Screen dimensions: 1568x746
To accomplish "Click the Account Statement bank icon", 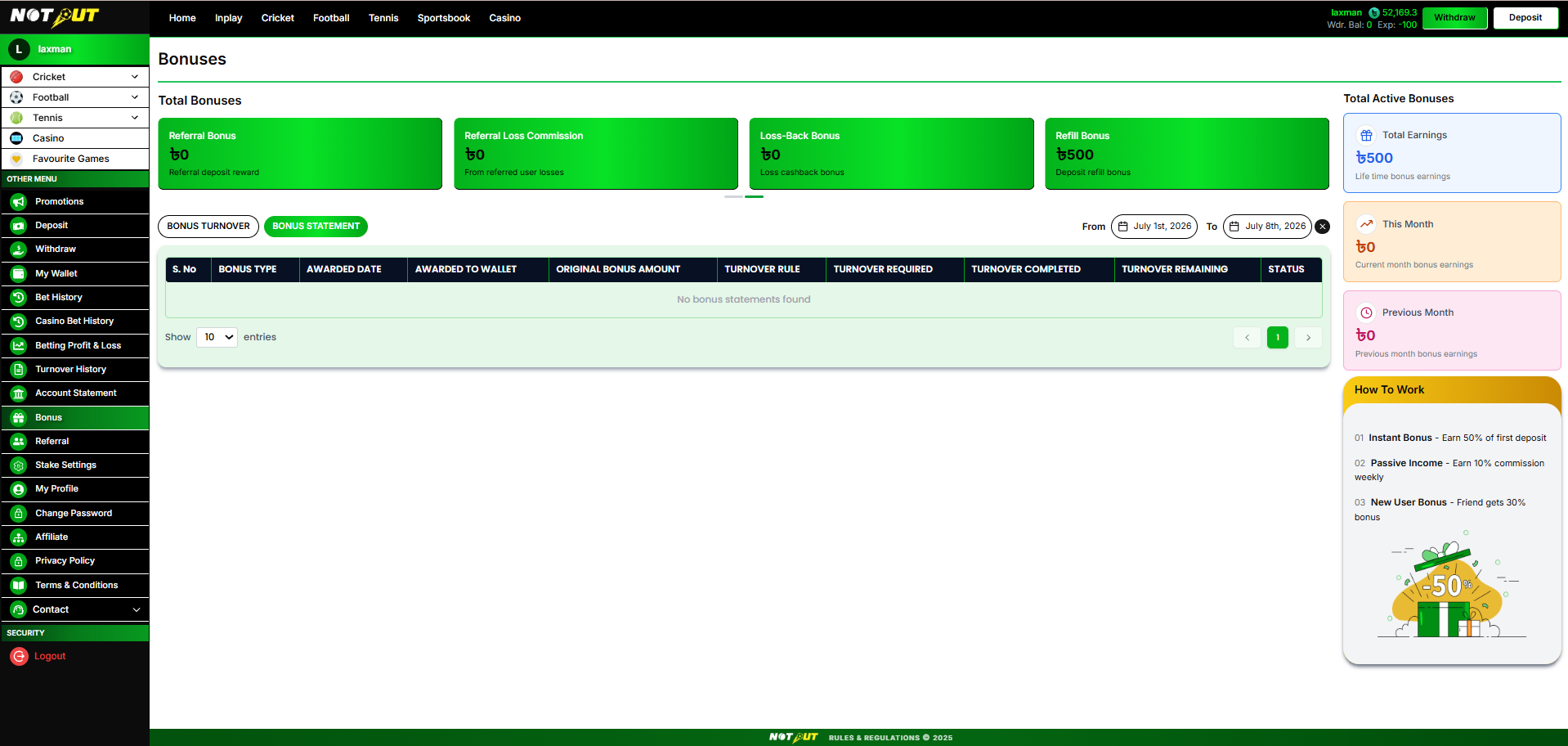I will (x=18, y=393).
